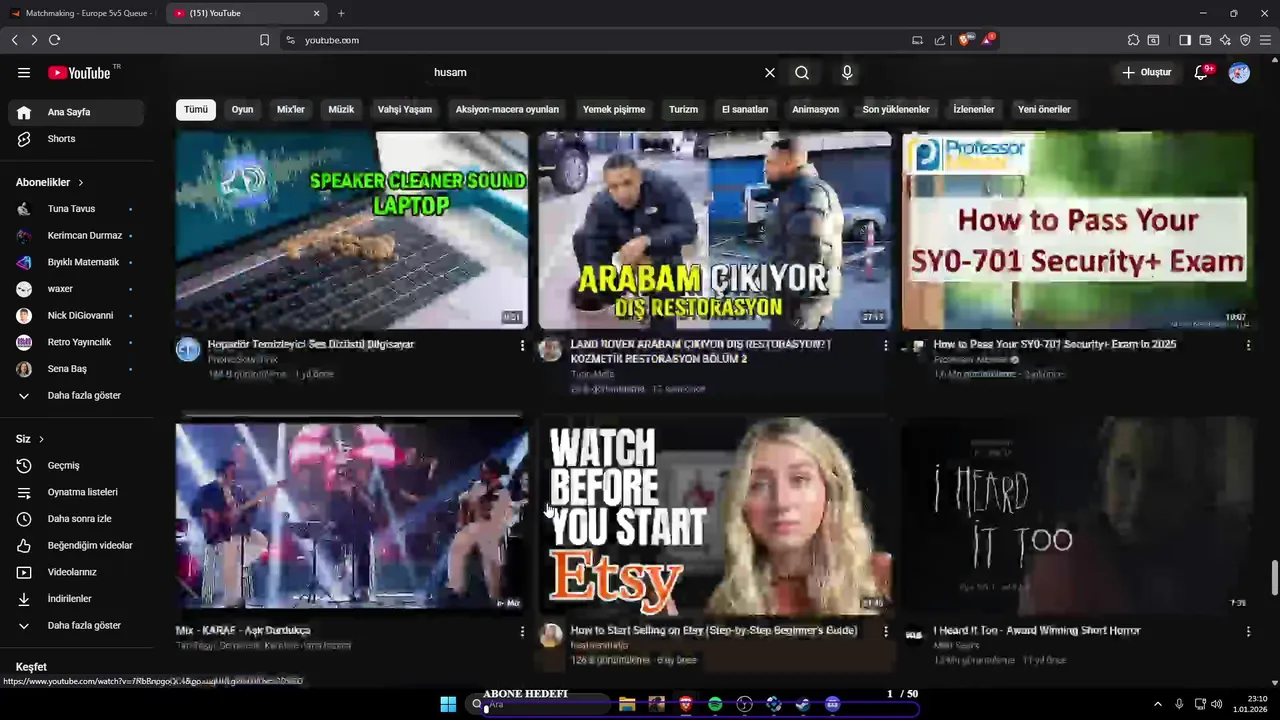
Task: Expand Daha fazla göster under Siz
Action: point(76,625)
